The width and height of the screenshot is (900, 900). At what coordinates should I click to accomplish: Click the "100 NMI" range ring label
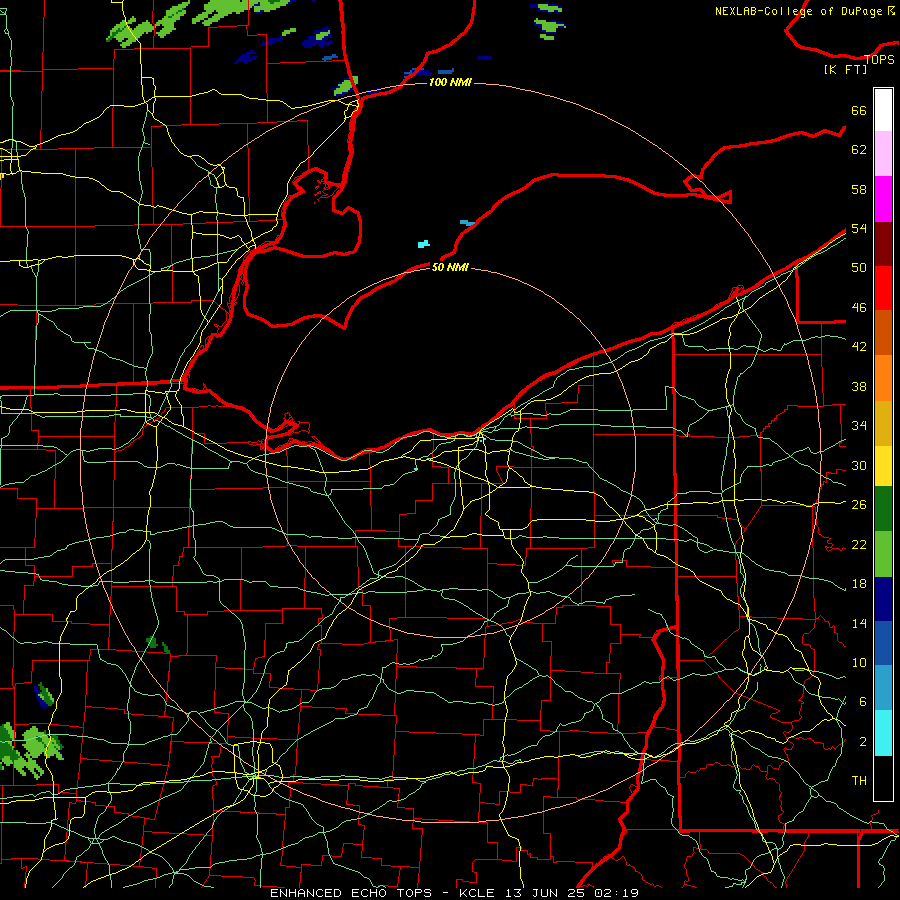(x=450, y=82)
